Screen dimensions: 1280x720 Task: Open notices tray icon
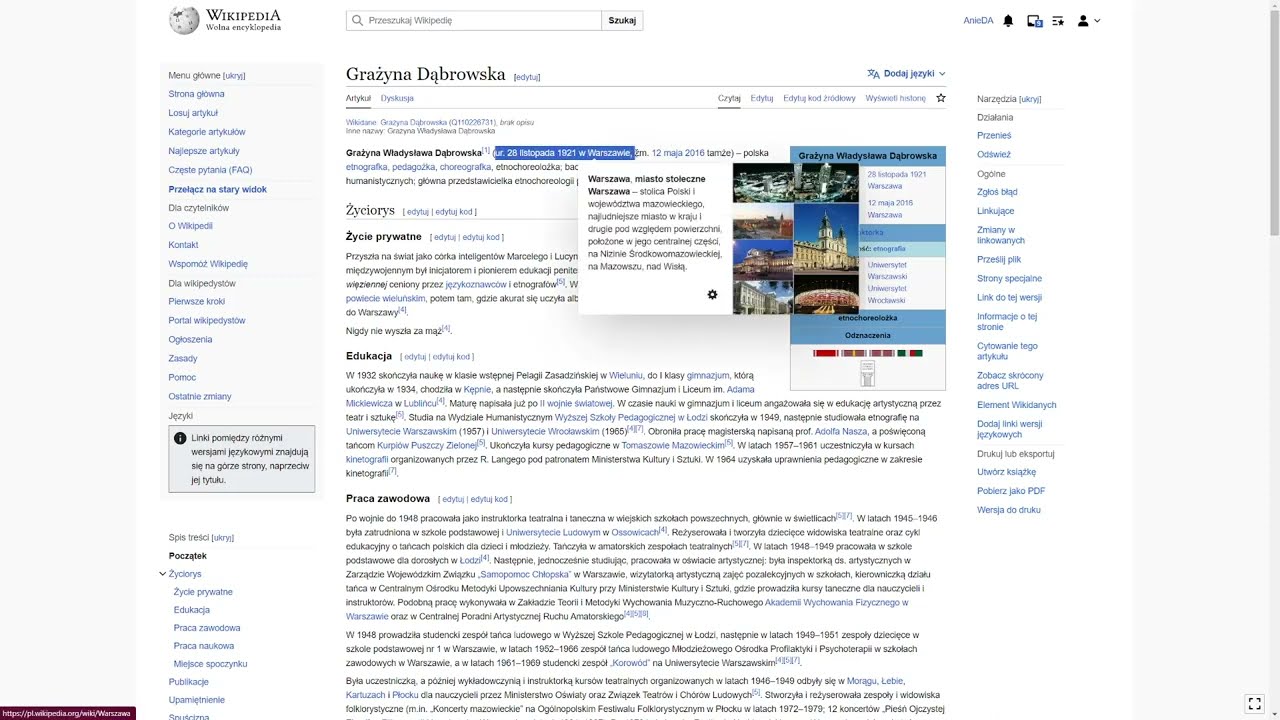click(1034, 20)
